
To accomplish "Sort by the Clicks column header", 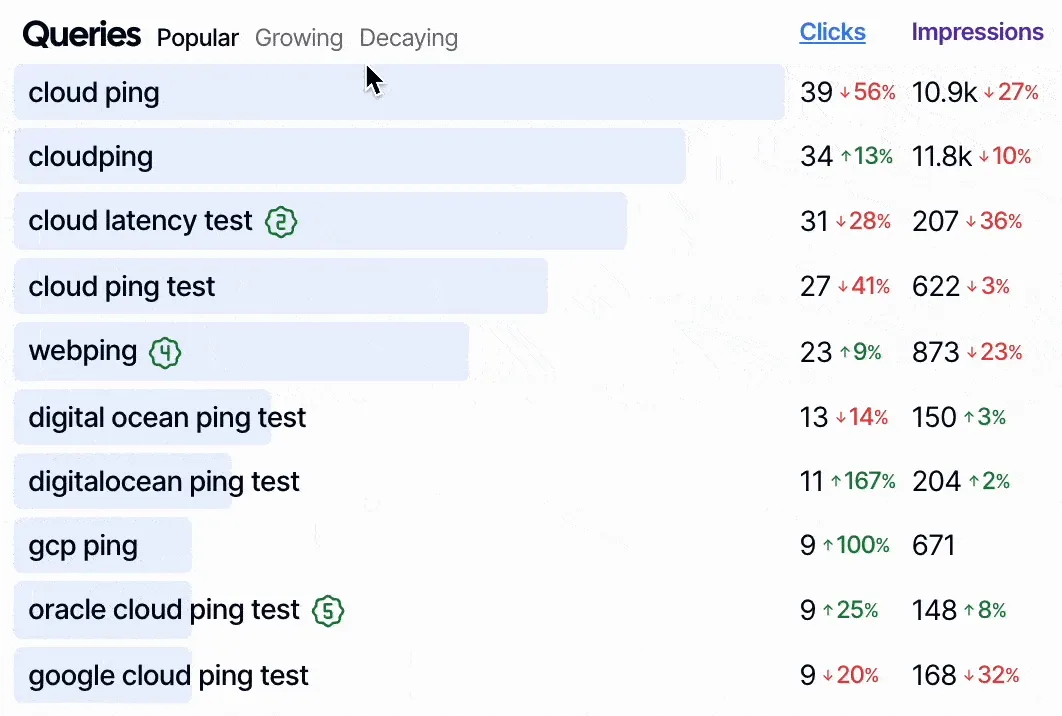I will pyautogui.click(x=832, y=32).
